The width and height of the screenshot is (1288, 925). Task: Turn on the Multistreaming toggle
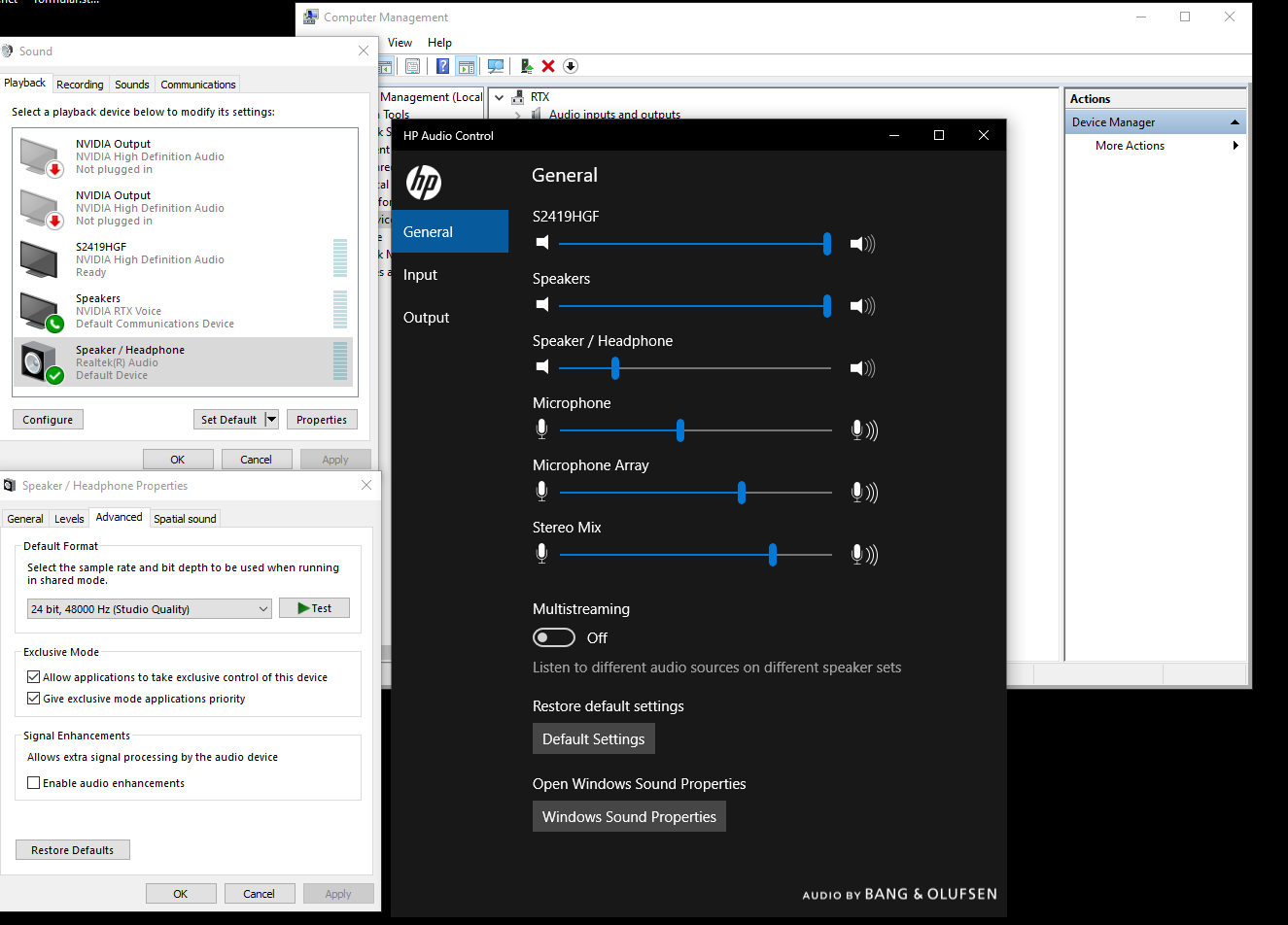tap(554, 637)
